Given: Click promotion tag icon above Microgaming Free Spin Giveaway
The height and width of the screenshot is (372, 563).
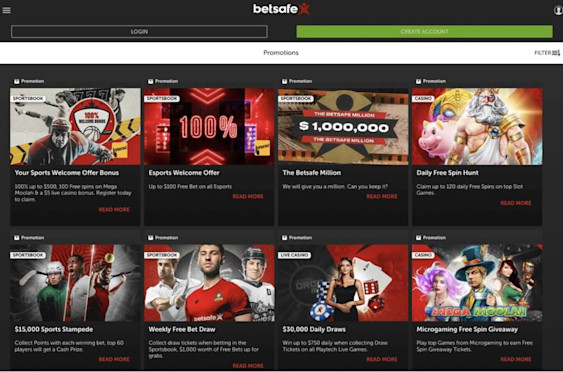Looking at the screenshot, I should [x=419, y=238].
